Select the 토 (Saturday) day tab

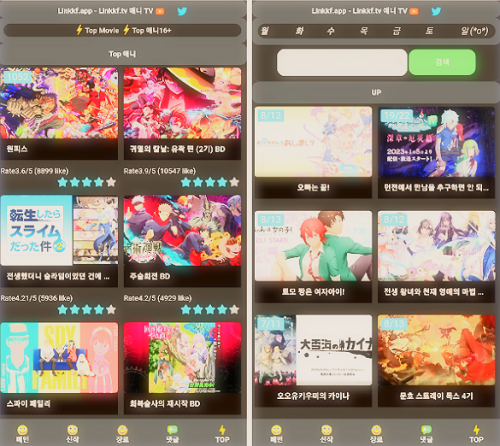click(429, 31)
